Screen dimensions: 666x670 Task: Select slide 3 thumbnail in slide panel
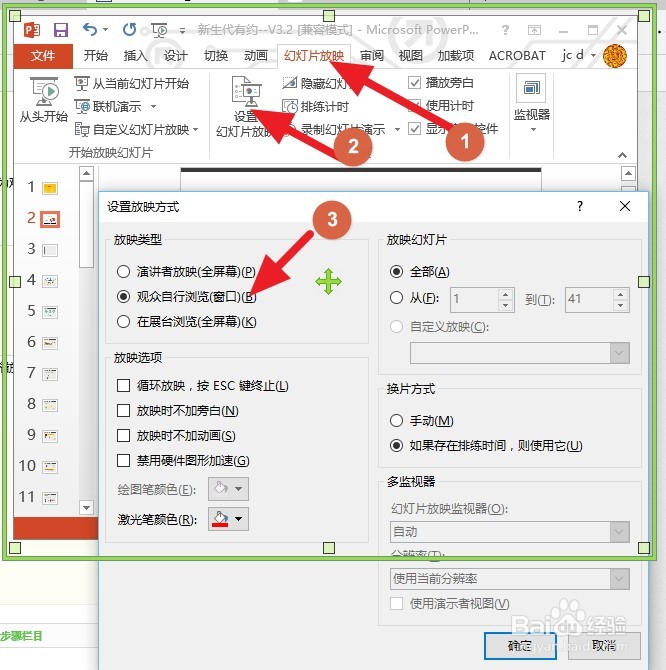50,250
